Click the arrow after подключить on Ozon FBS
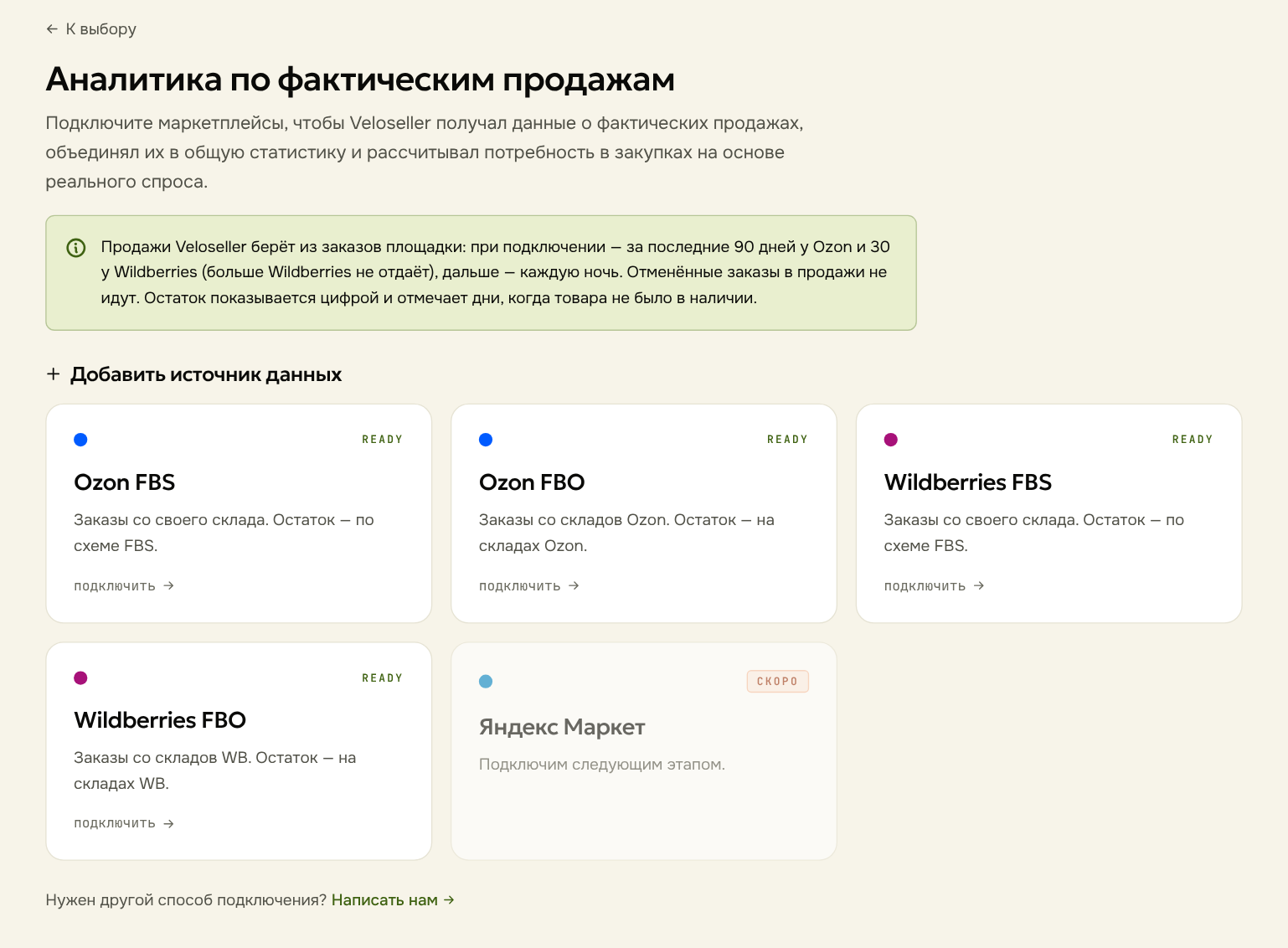The height and width of the screenshot is (948, 1288). [x=168, y=585]
